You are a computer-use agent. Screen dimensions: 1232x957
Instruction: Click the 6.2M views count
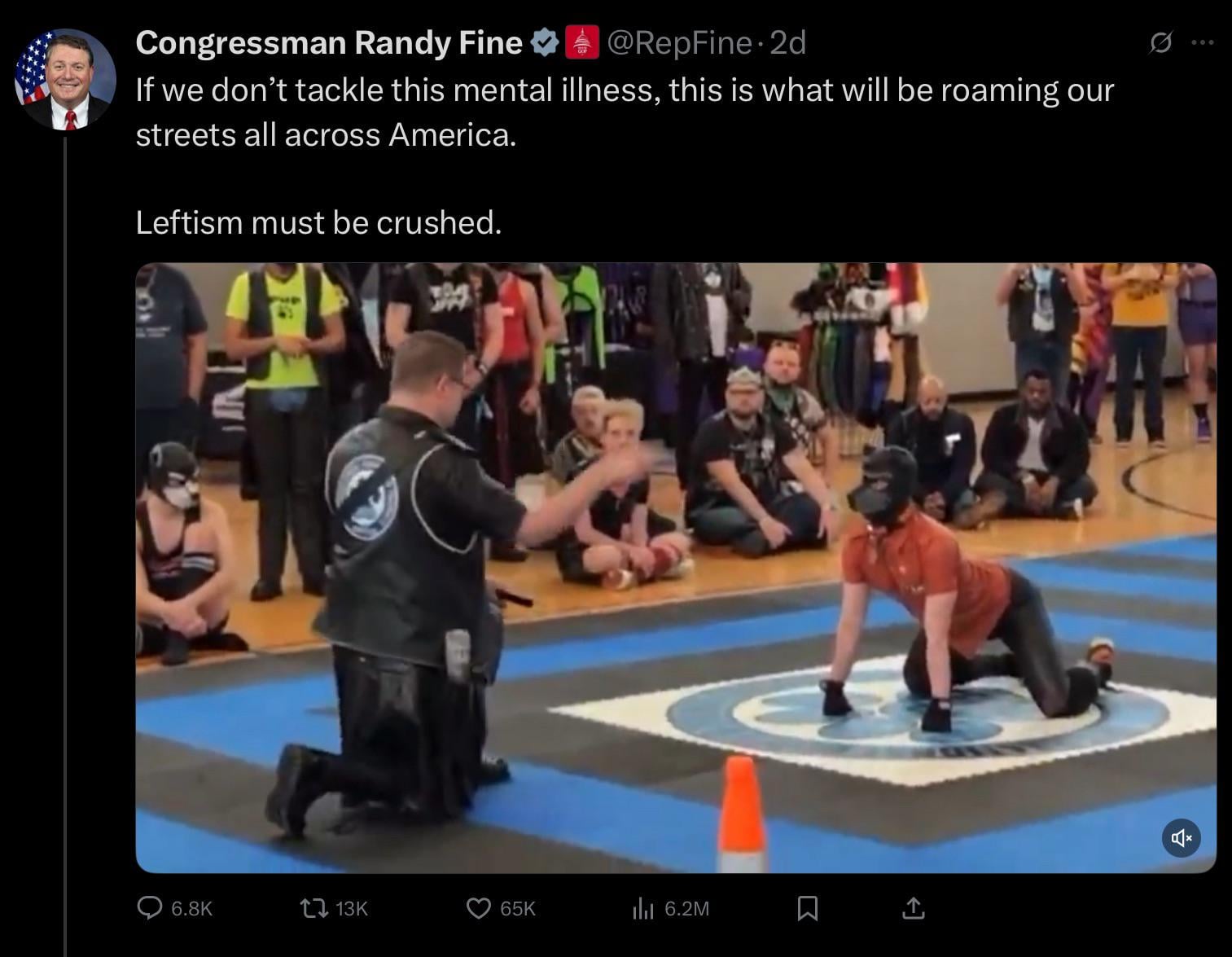coord(686,908)
